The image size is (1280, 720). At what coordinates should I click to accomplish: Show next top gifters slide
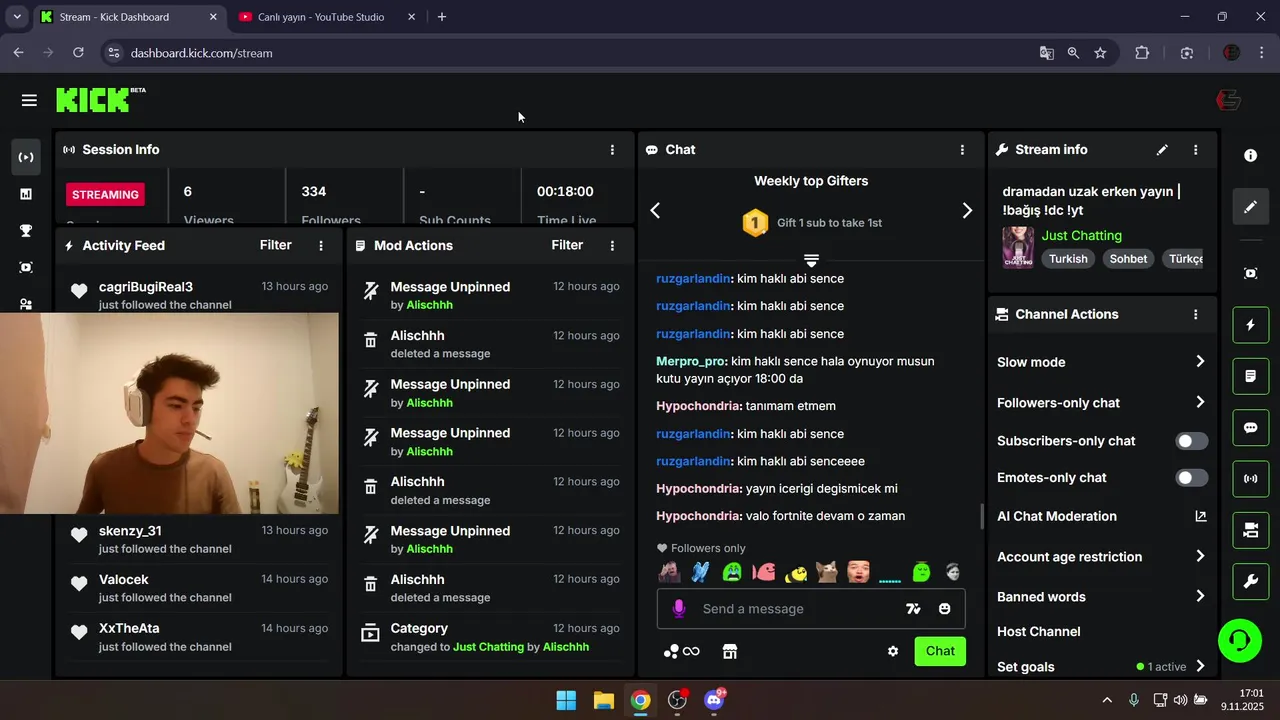[x=967, y=211]
